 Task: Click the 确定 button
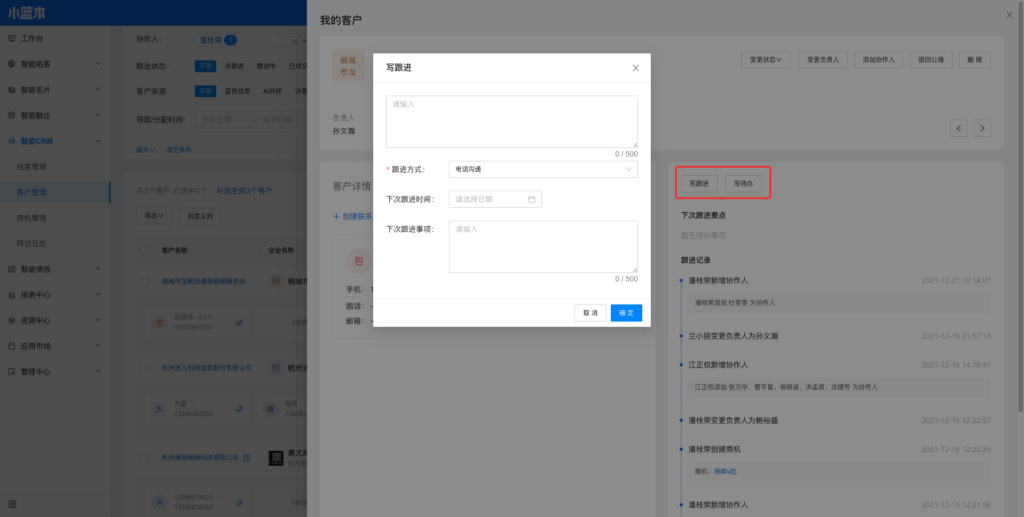pyautogui.click(x=626, y=313)
